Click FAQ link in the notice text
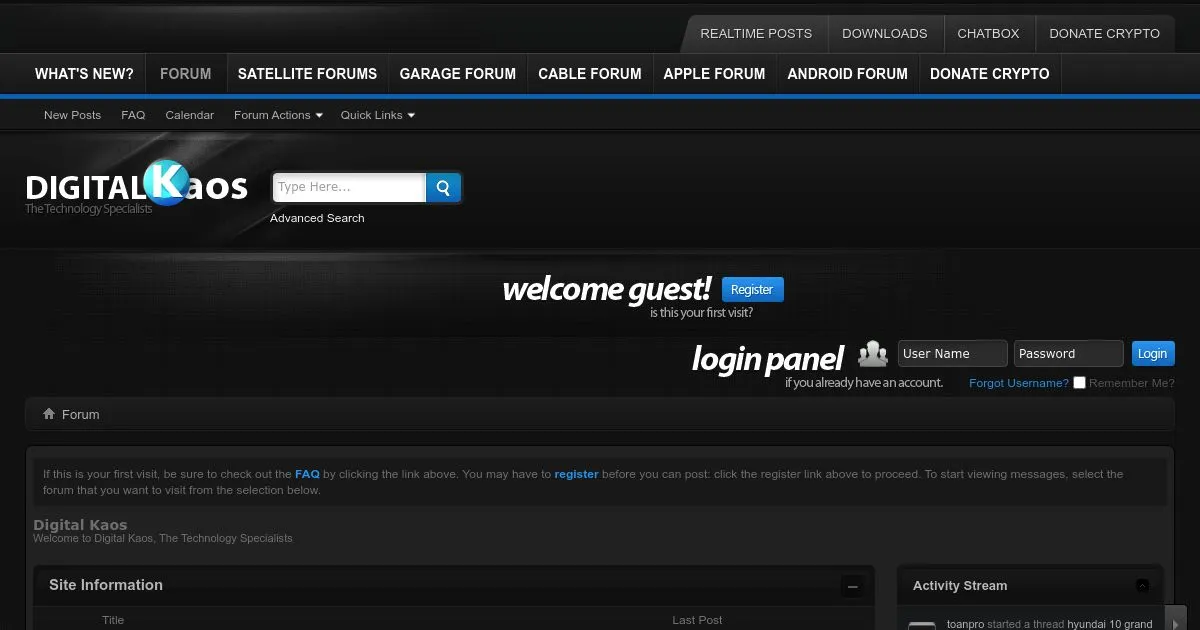Screen dimensions: 1200x630 [x=307, y=474]
